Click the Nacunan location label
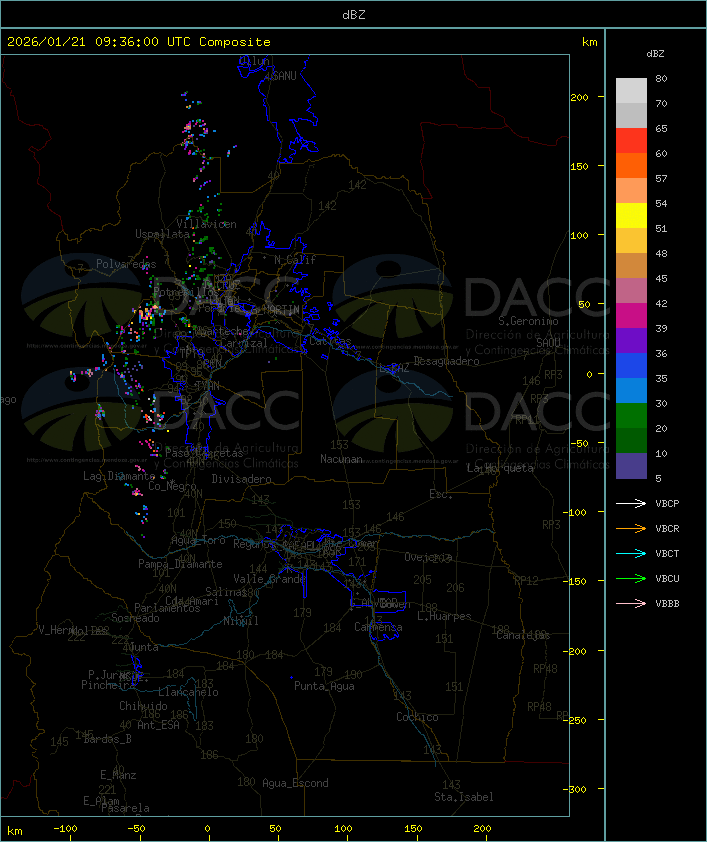The image size is (707, 842). [x=341, y=459]
